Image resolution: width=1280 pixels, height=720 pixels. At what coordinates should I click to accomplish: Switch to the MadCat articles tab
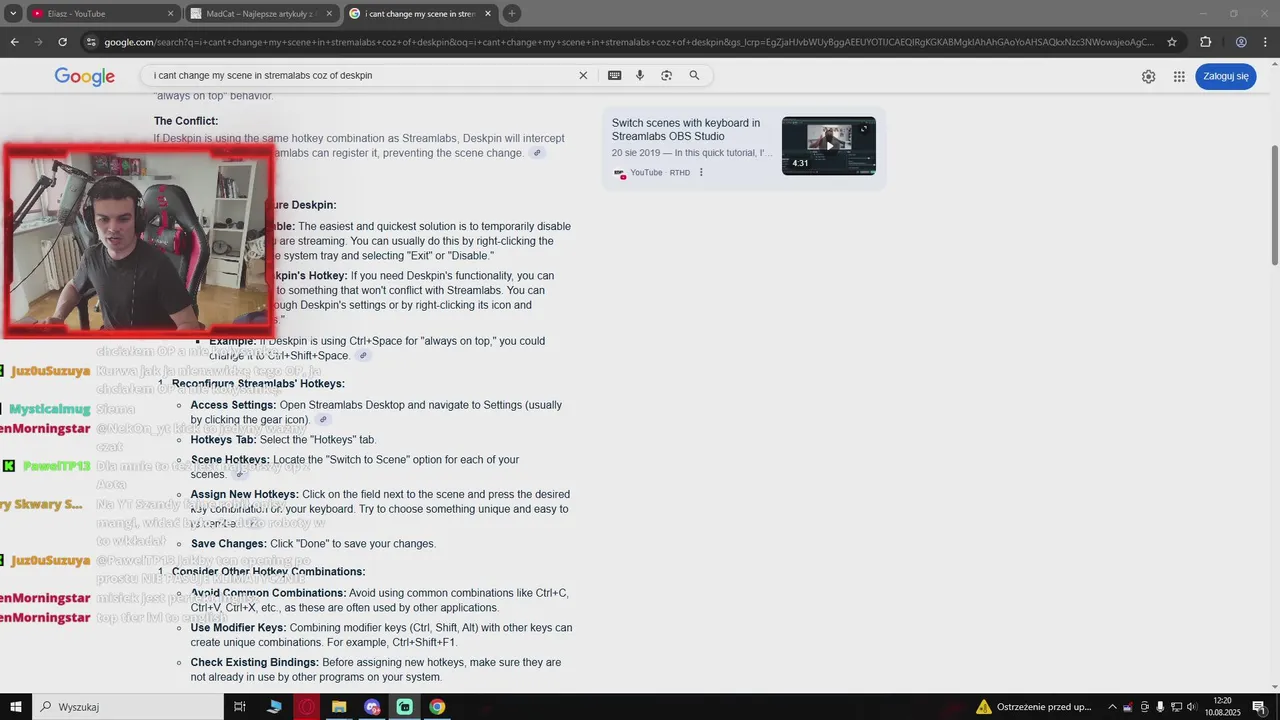pyautogui.click(x=262, y=14)
